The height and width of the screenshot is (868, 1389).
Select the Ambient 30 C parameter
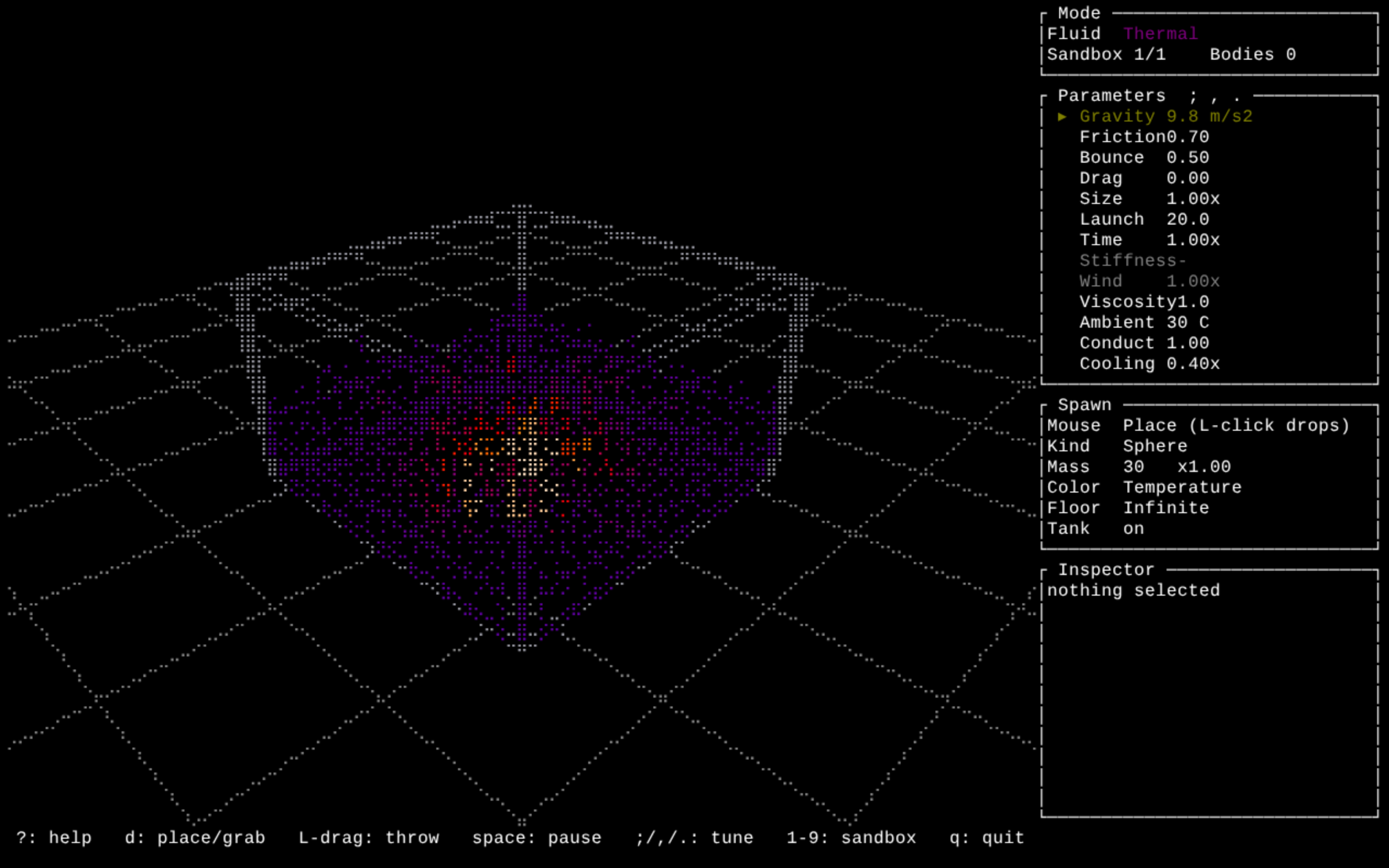click(1144, 323)
